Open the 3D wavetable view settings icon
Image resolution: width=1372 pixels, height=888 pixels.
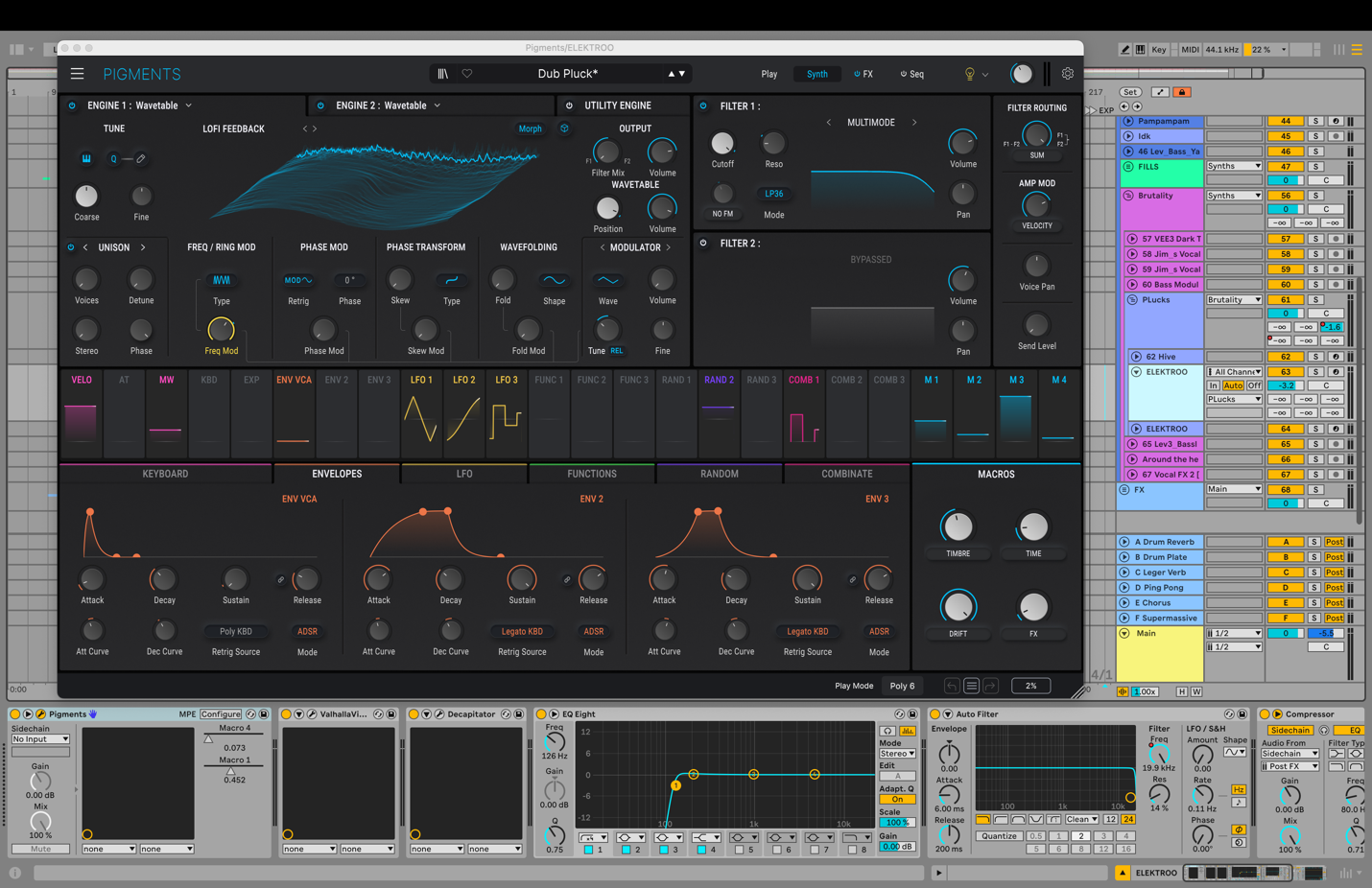point(565,129)
